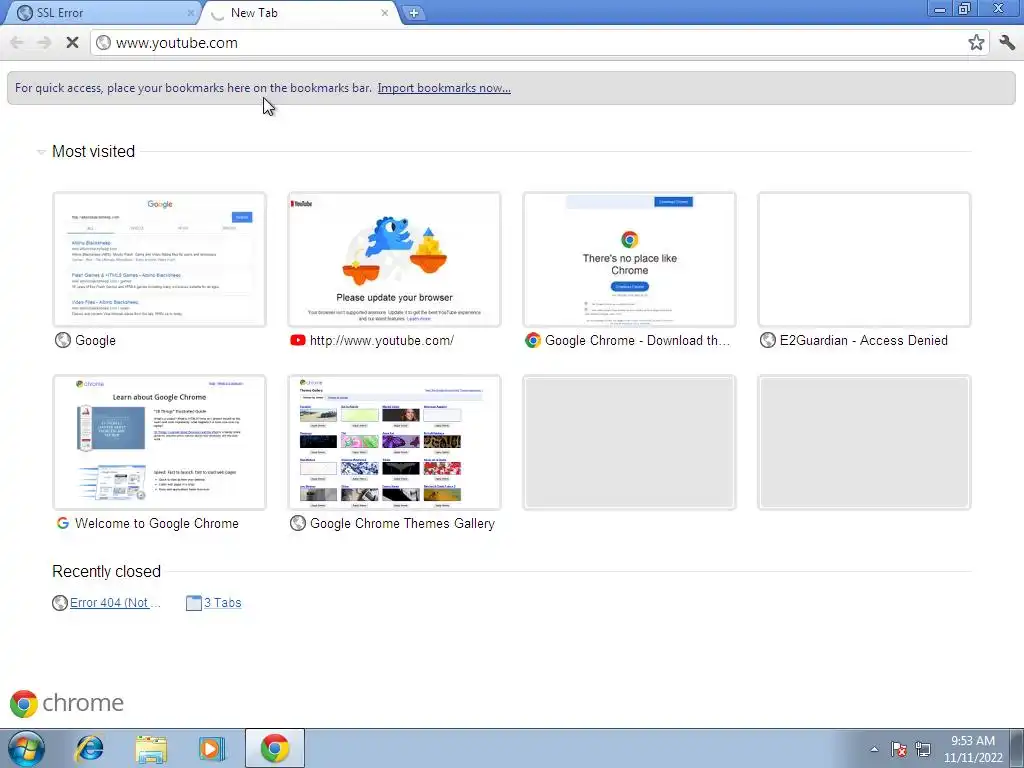The width and height of the screenshot is (1024, 768).
Task: Restore down the Chrome window
Action: point(964,8)
